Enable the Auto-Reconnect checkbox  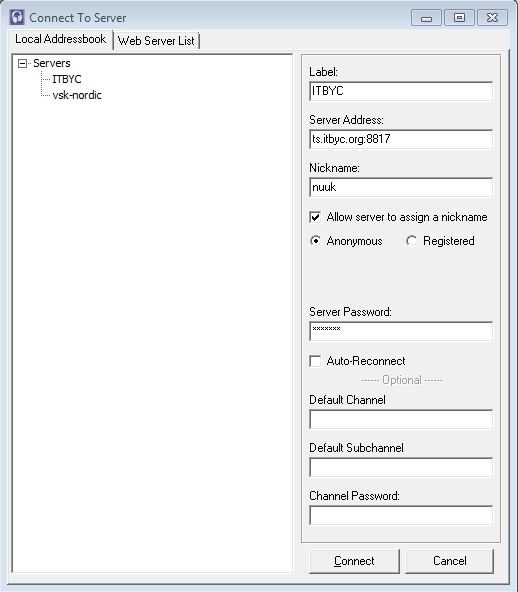[x=315, y=361]
